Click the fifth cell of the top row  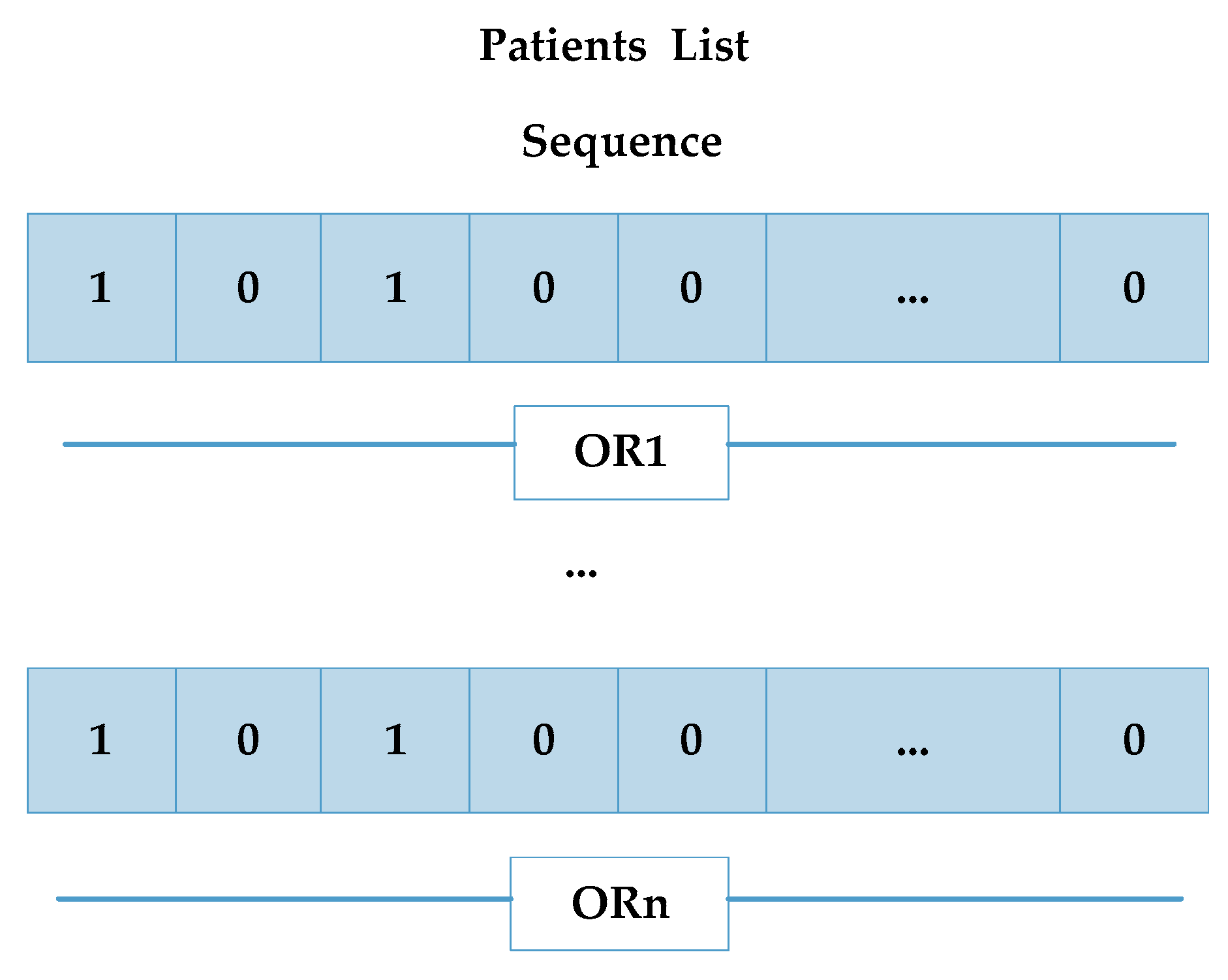692,288
